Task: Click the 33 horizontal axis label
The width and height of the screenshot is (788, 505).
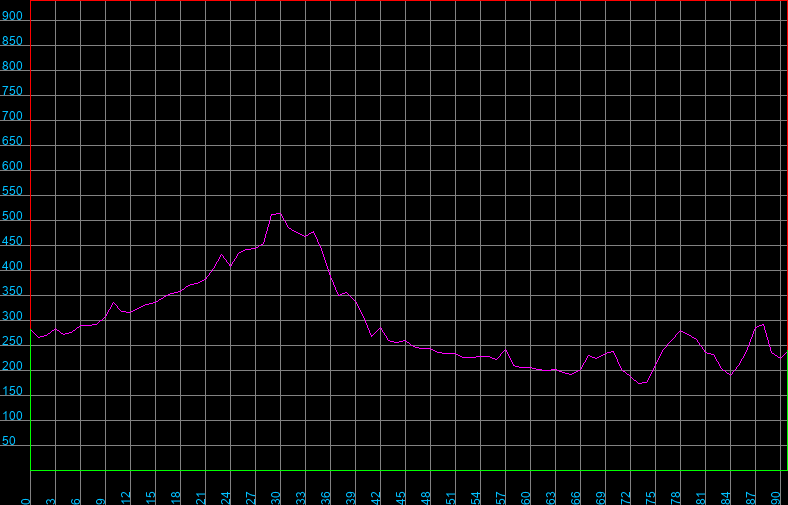Action: [x=301, y=498]
